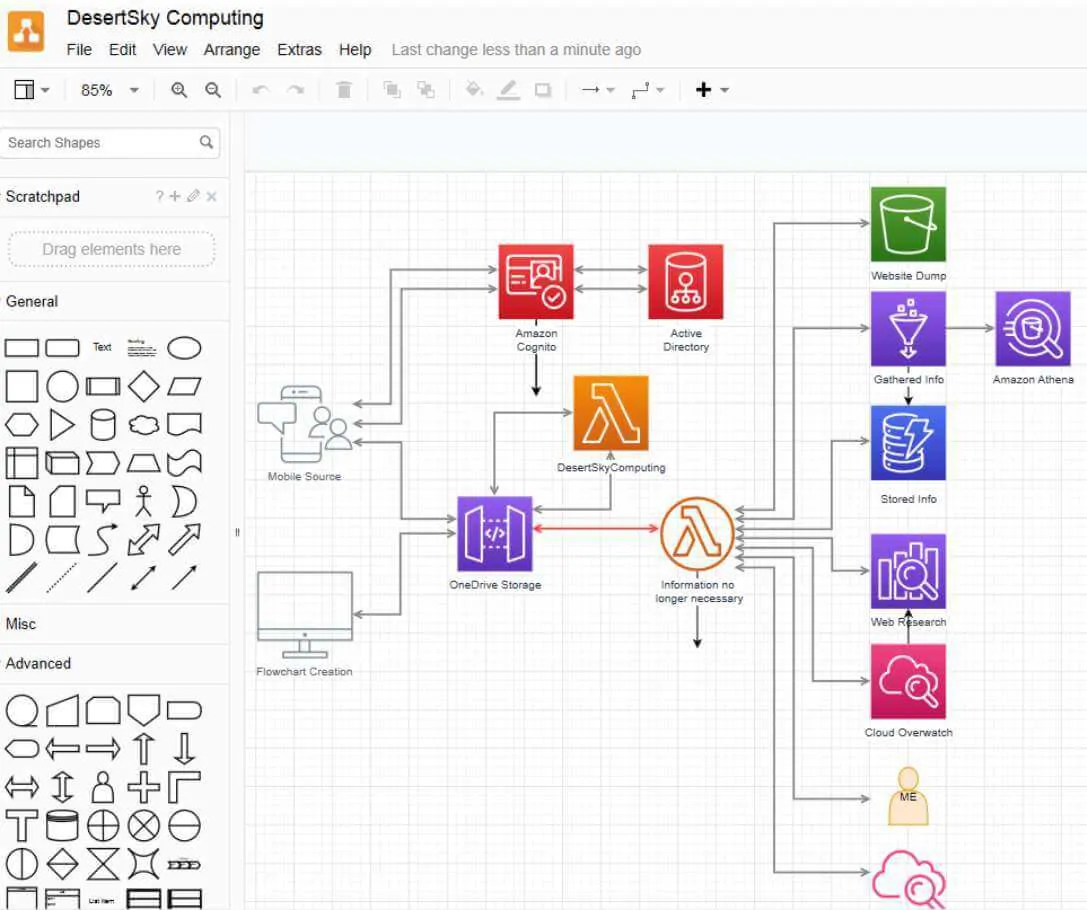Click the ME user figure node
The width and height of the screenshot is (1087, 910).
[908, 796]
